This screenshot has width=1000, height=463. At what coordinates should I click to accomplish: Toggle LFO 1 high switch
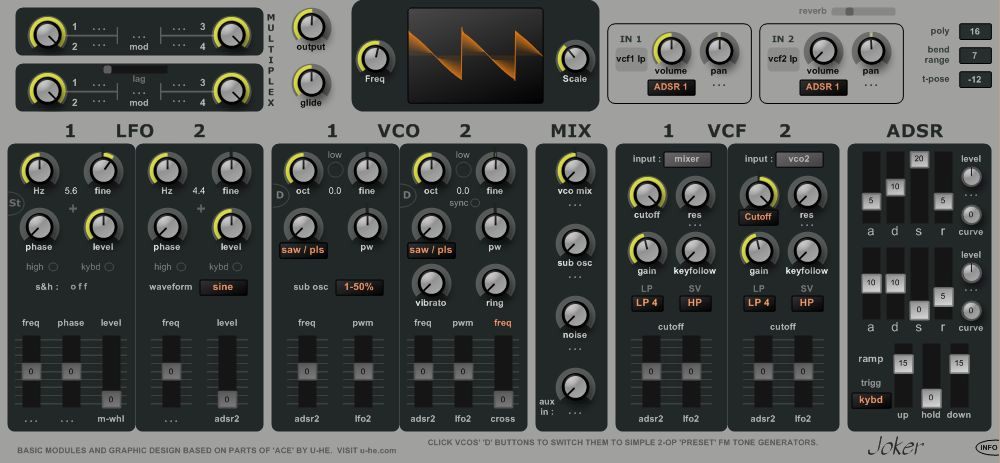54,267
